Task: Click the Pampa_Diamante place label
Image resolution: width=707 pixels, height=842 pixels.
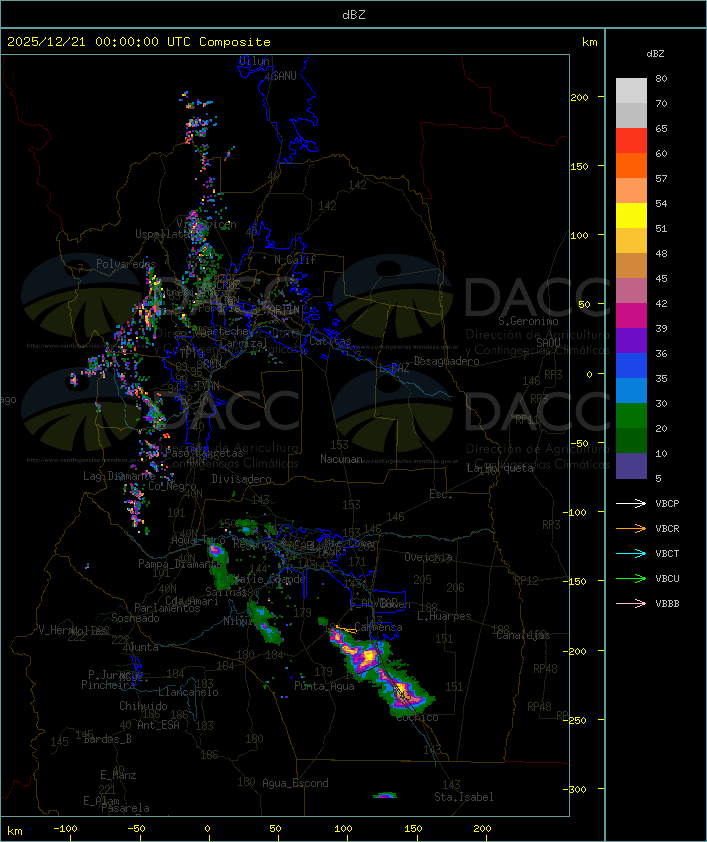Action: click(x=180, y=564)
